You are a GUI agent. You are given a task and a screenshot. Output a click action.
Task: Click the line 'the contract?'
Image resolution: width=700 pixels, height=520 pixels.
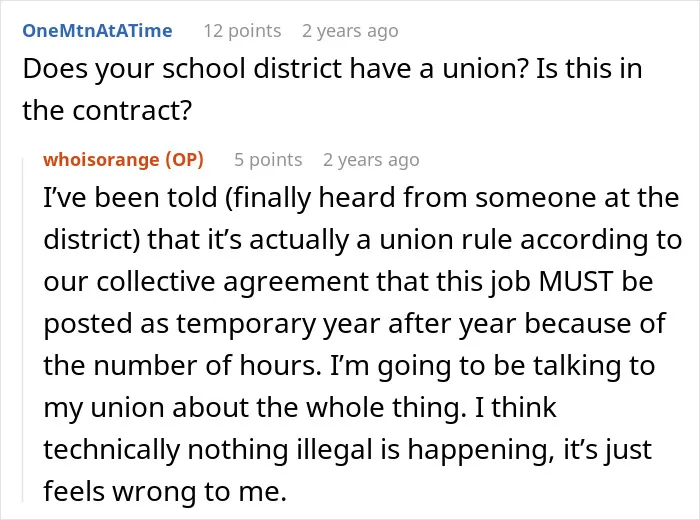click(x=107, y=111)
